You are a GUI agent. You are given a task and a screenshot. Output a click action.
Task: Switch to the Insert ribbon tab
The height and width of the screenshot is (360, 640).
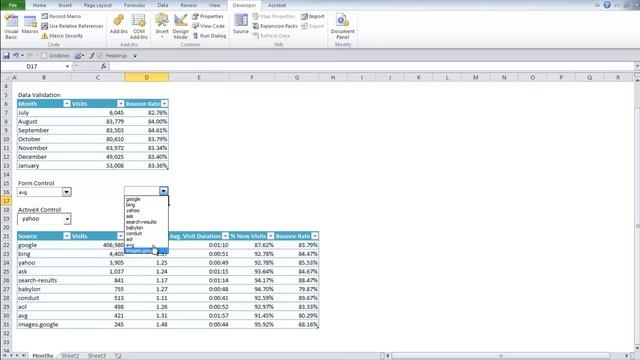(x=65, y=5)
